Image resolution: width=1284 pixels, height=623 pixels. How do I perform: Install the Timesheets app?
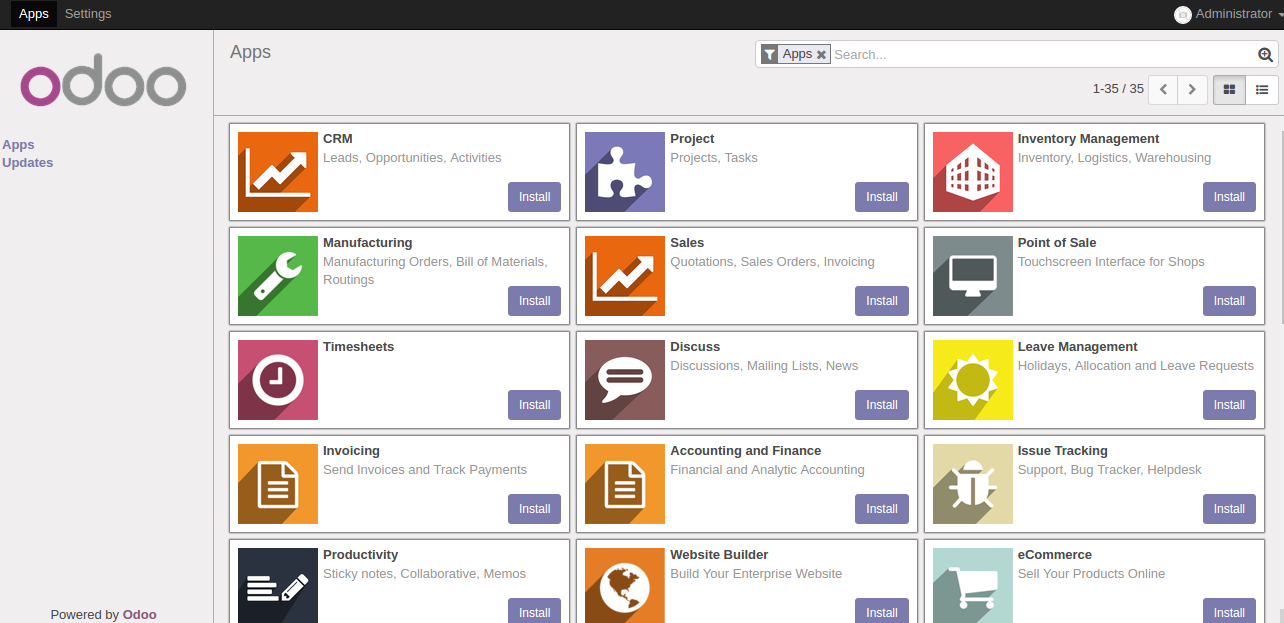tap(534, 405)
